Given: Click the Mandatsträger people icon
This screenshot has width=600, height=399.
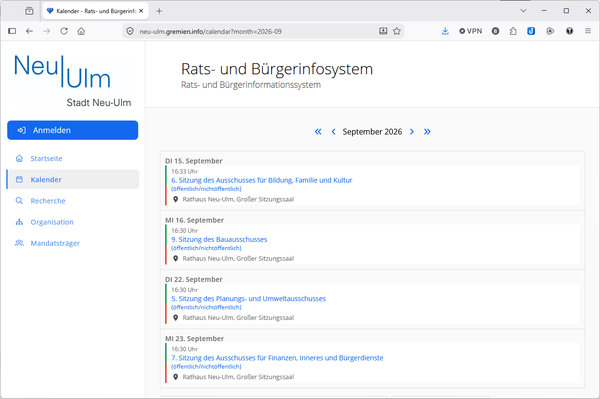Looking at the screenshot, I should click(x=19, y=243).
